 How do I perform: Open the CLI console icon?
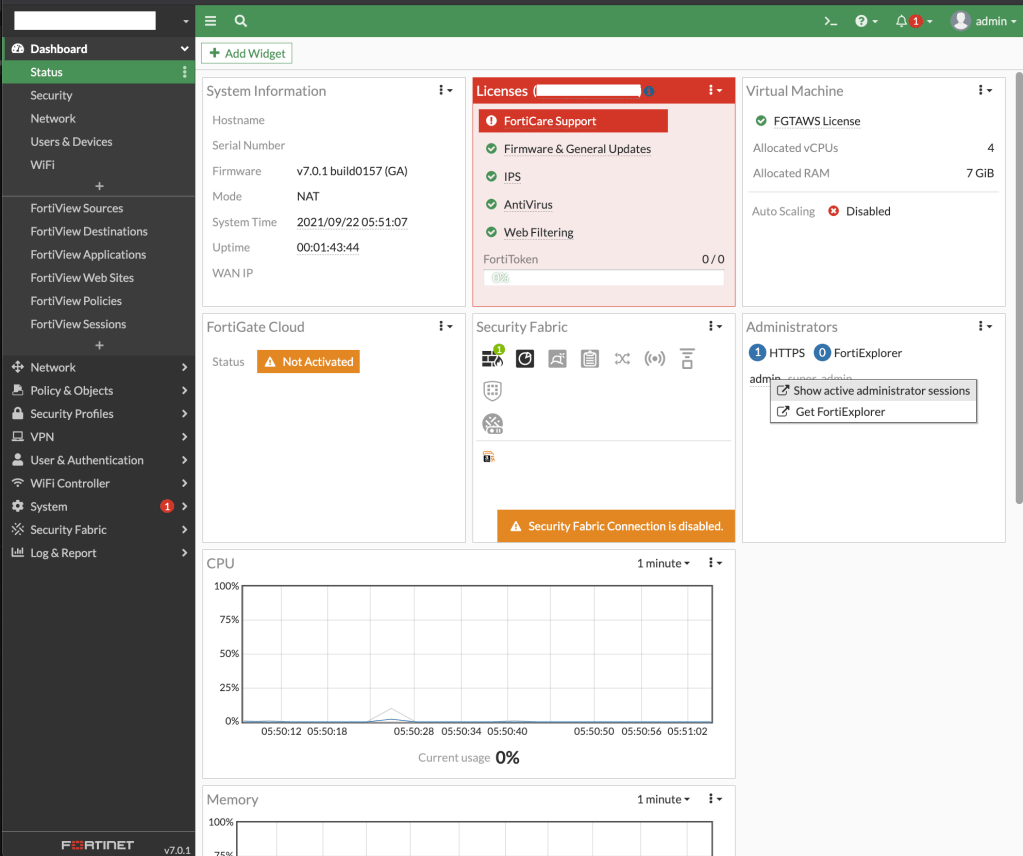pyautogui.click(x=830, y=21)
